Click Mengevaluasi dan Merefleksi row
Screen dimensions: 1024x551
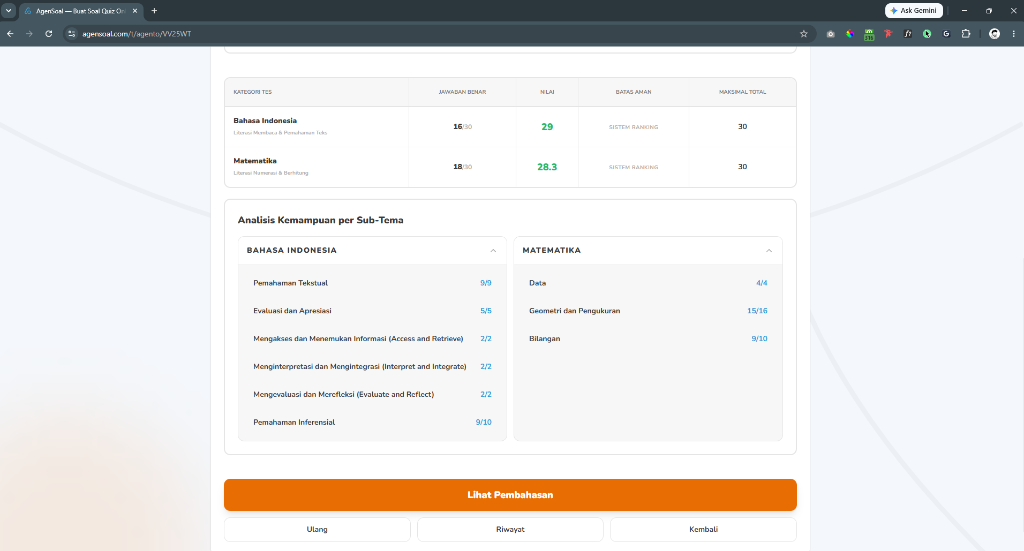click(x=372, y=394)
